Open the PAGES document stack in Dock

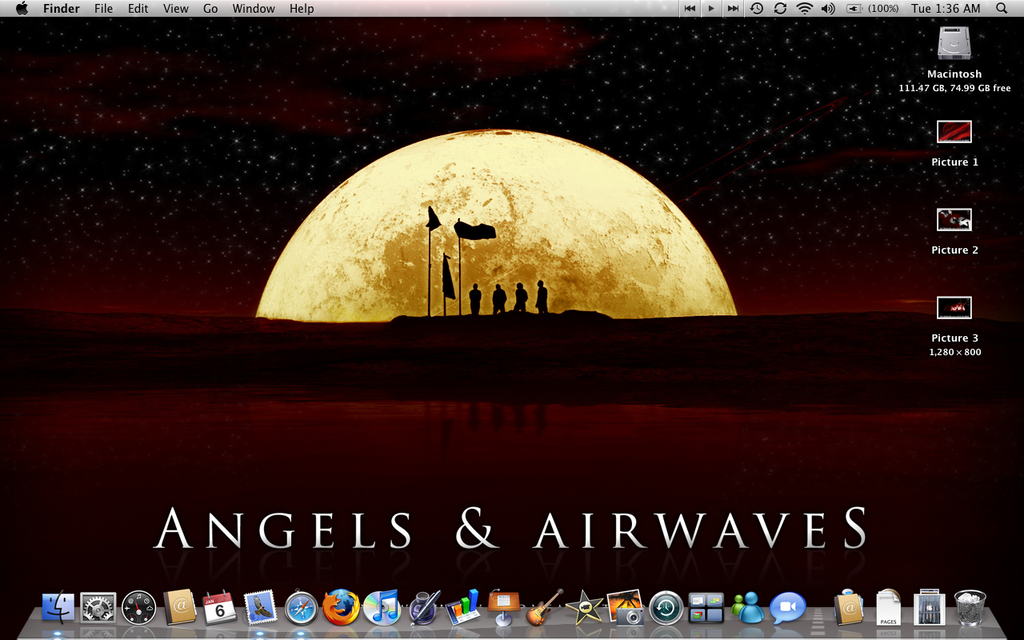click(888, 607)
